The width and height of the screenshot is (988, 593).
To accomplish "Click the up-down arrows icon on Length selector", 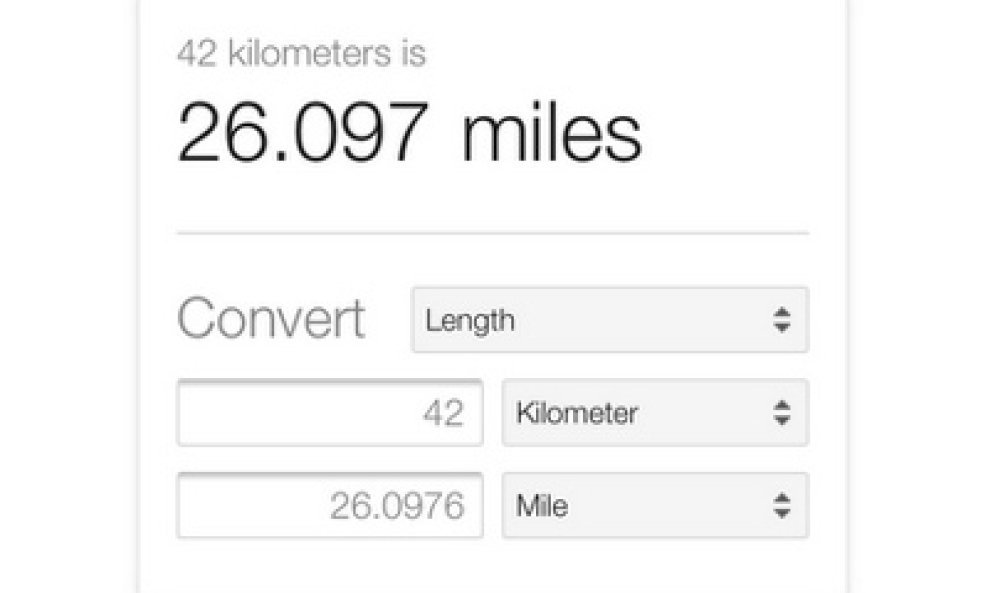I will (782, 320).
